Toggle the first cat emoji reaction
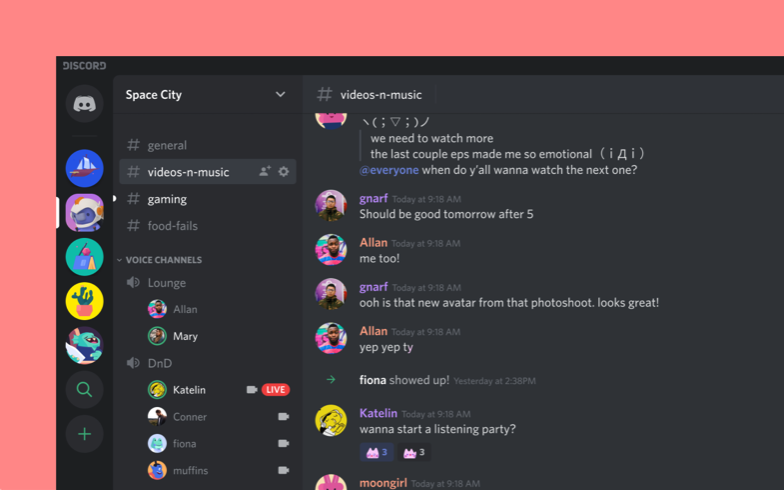The height and width of the screenshot is (490, 784). tap(376, 452)
